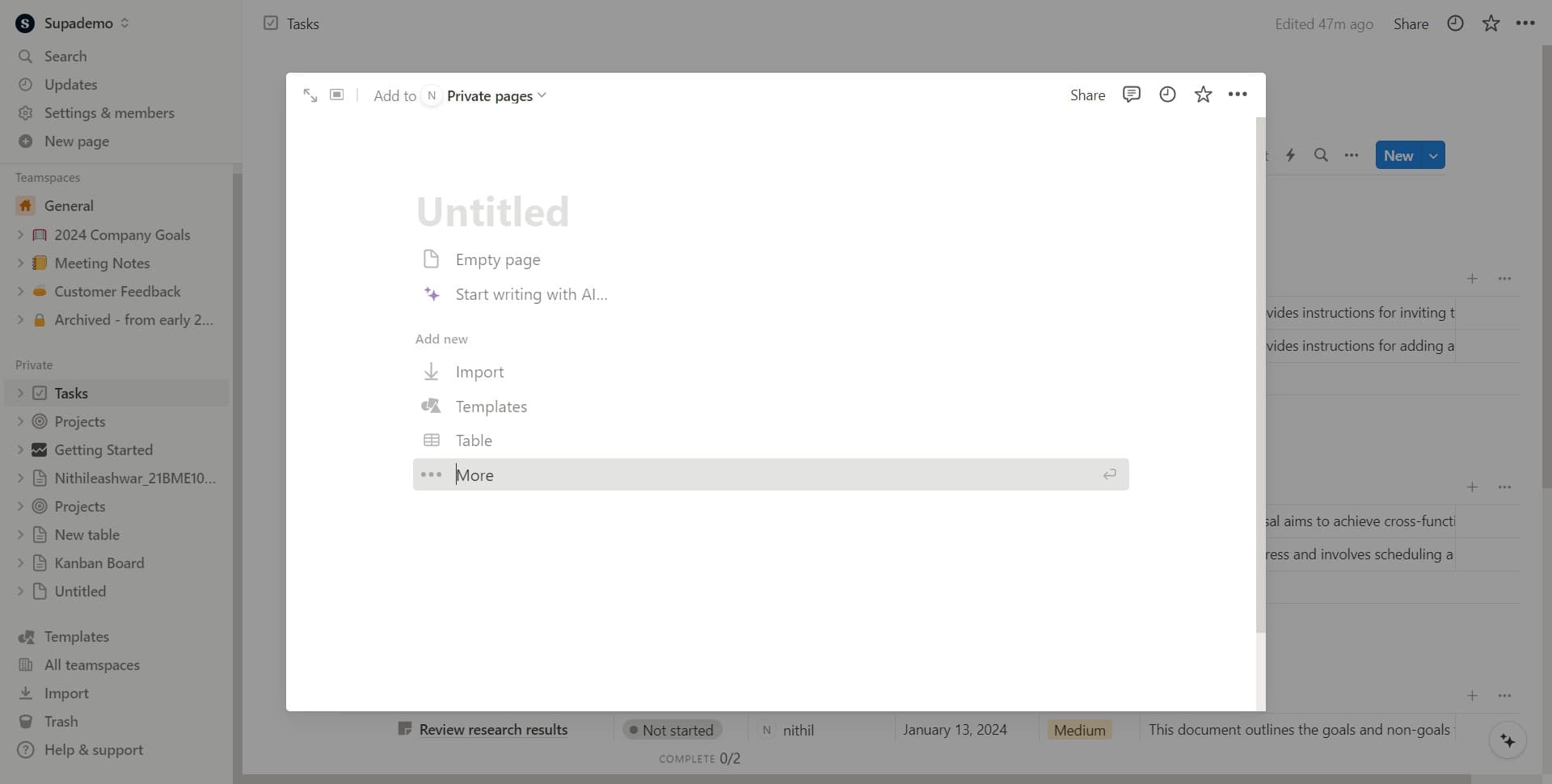The width and height of the screenshot is (1552, 784).
Task: Open the modal's three-dot options menu
Action: coord(1238,95)
